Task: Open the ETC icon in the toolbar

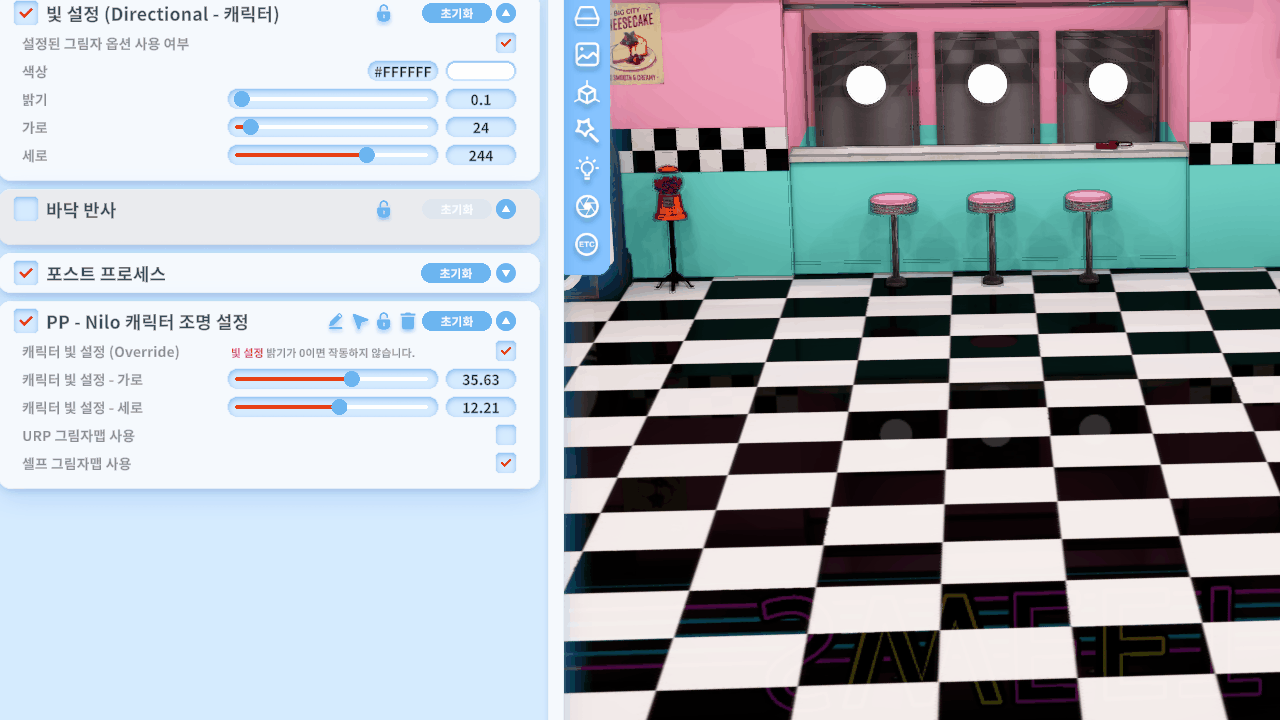Action: point(587,244)
